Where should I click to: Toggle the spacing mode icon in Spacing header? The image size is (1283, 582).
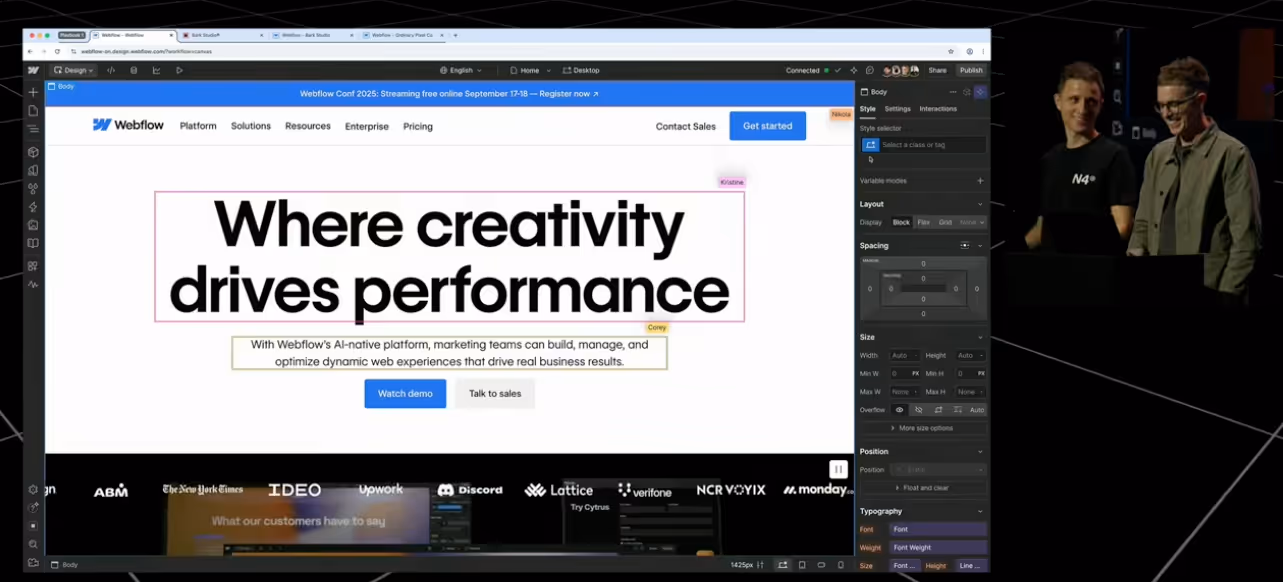[964, 245]
